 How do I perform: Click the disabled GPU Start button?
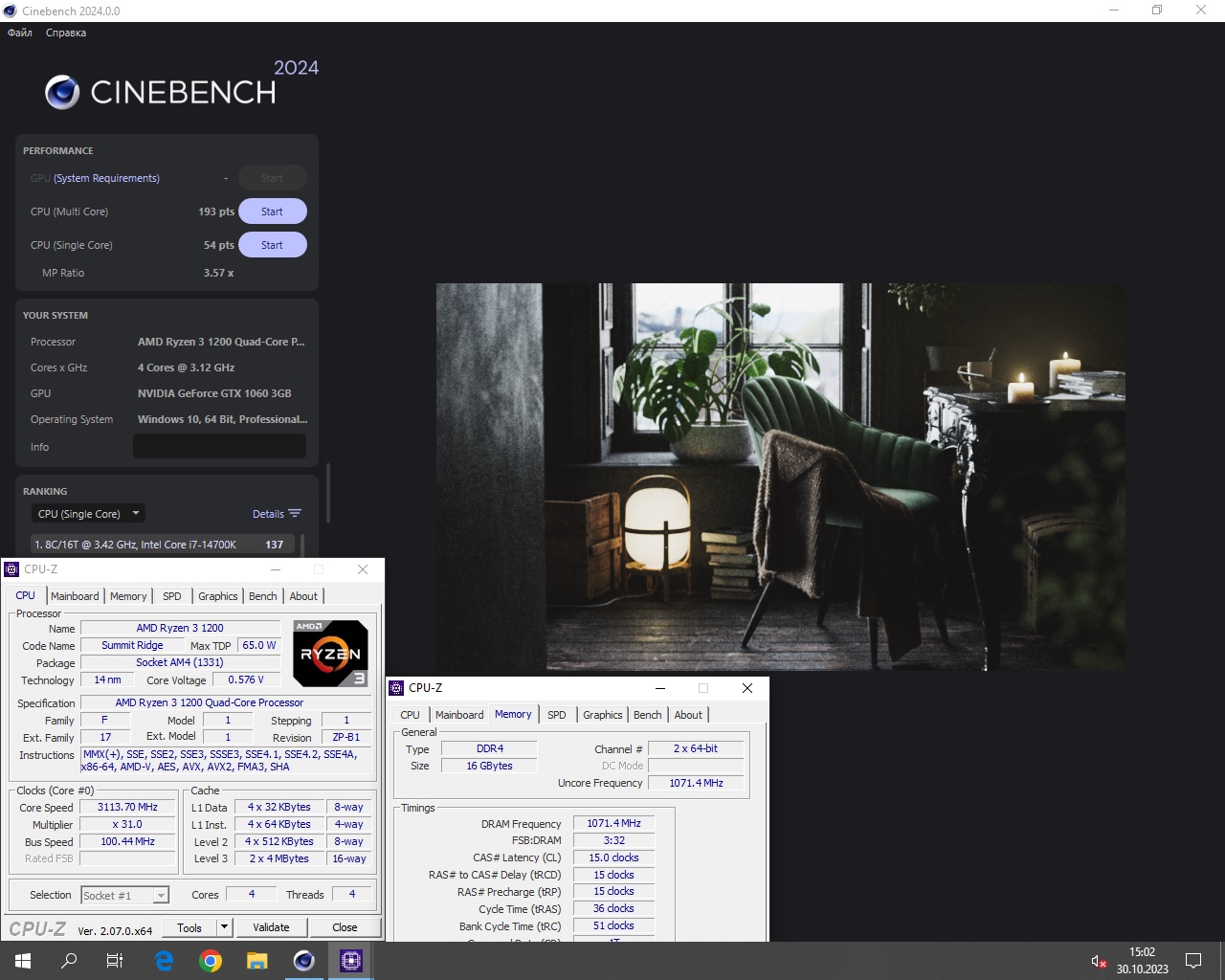[272, 178]
